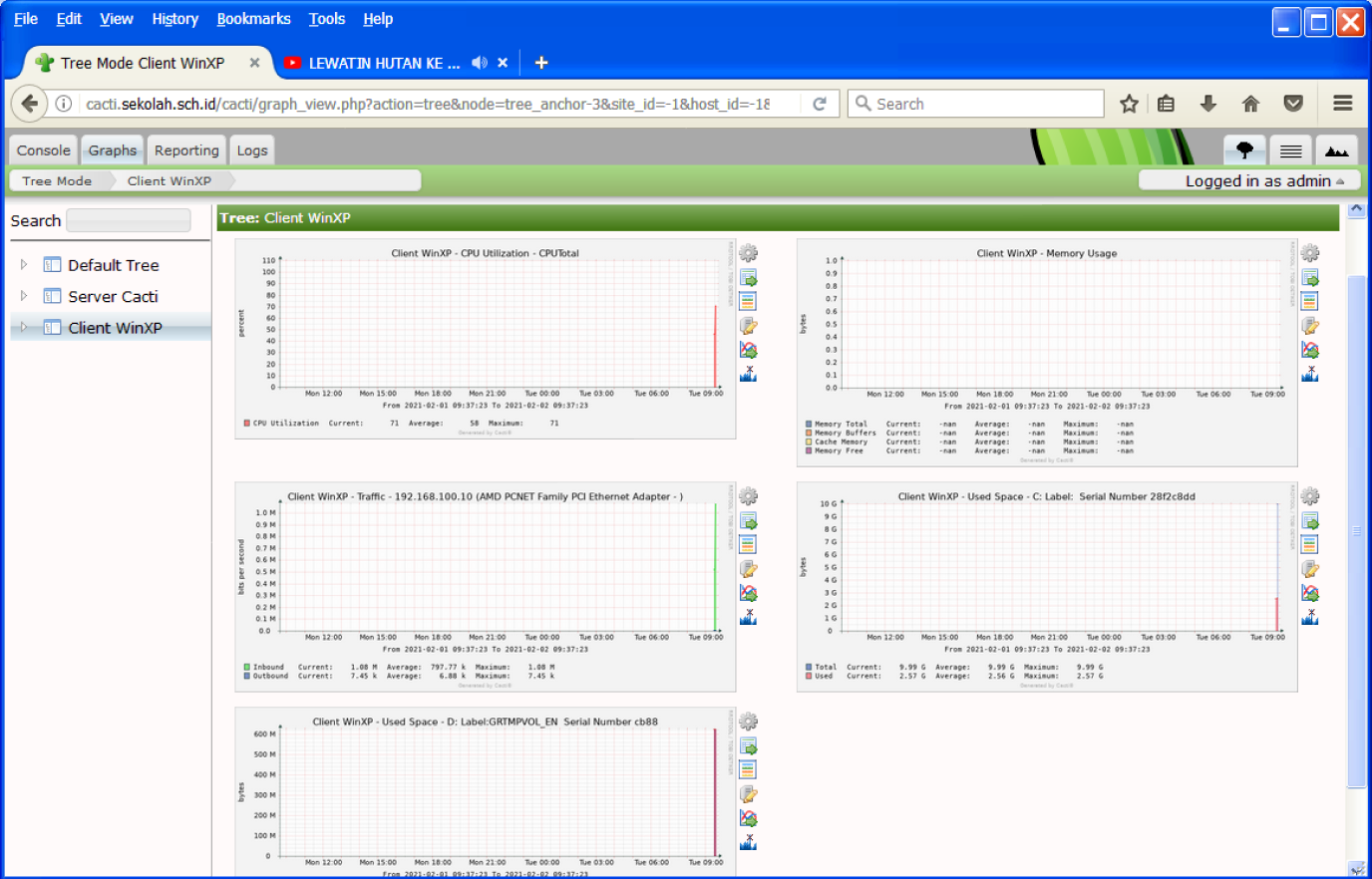Open the Reporting tab
This screenshot has width=1372, height=879.
[186, 150]
